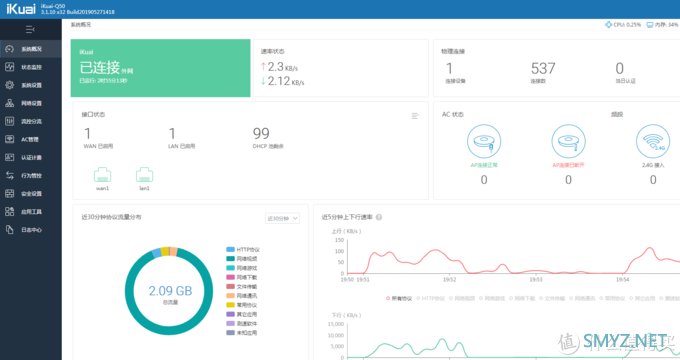Open AC管理 in the sidebar
The image size is (680, 360).
(31, 139)
